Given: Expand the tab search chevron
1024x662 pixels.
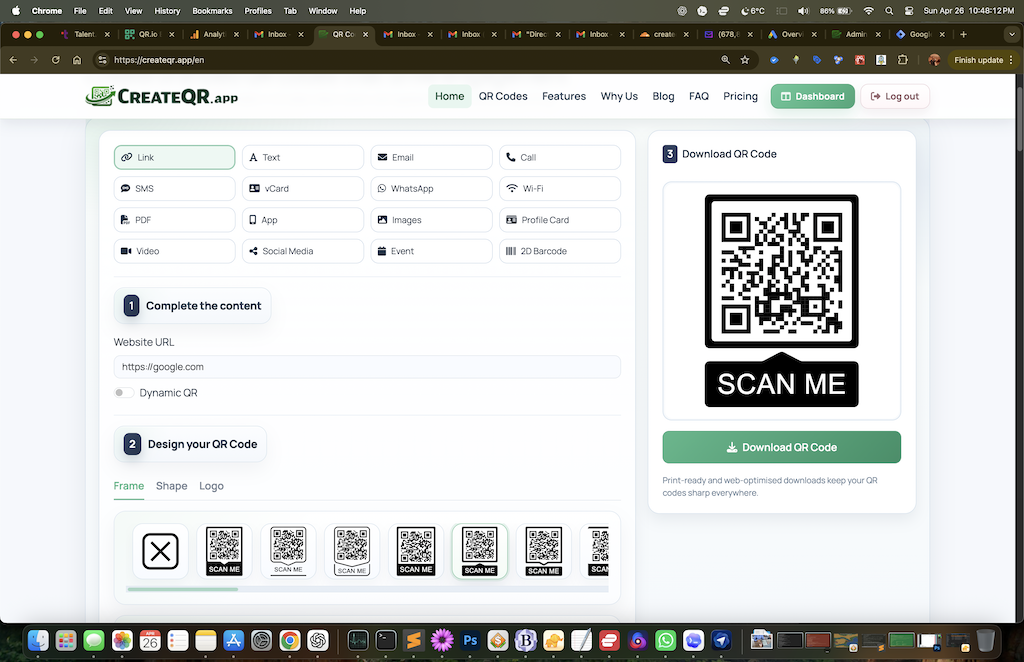Looking at the screenshot, I should [x=1012, y=35].
